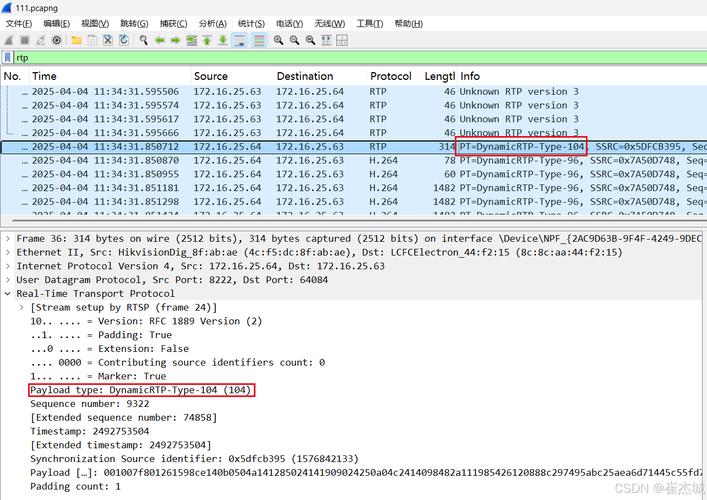Open the 无线(W) menu
Image resolution: width=707 pixels, height=500 pixels.
(x=330, y=23)
